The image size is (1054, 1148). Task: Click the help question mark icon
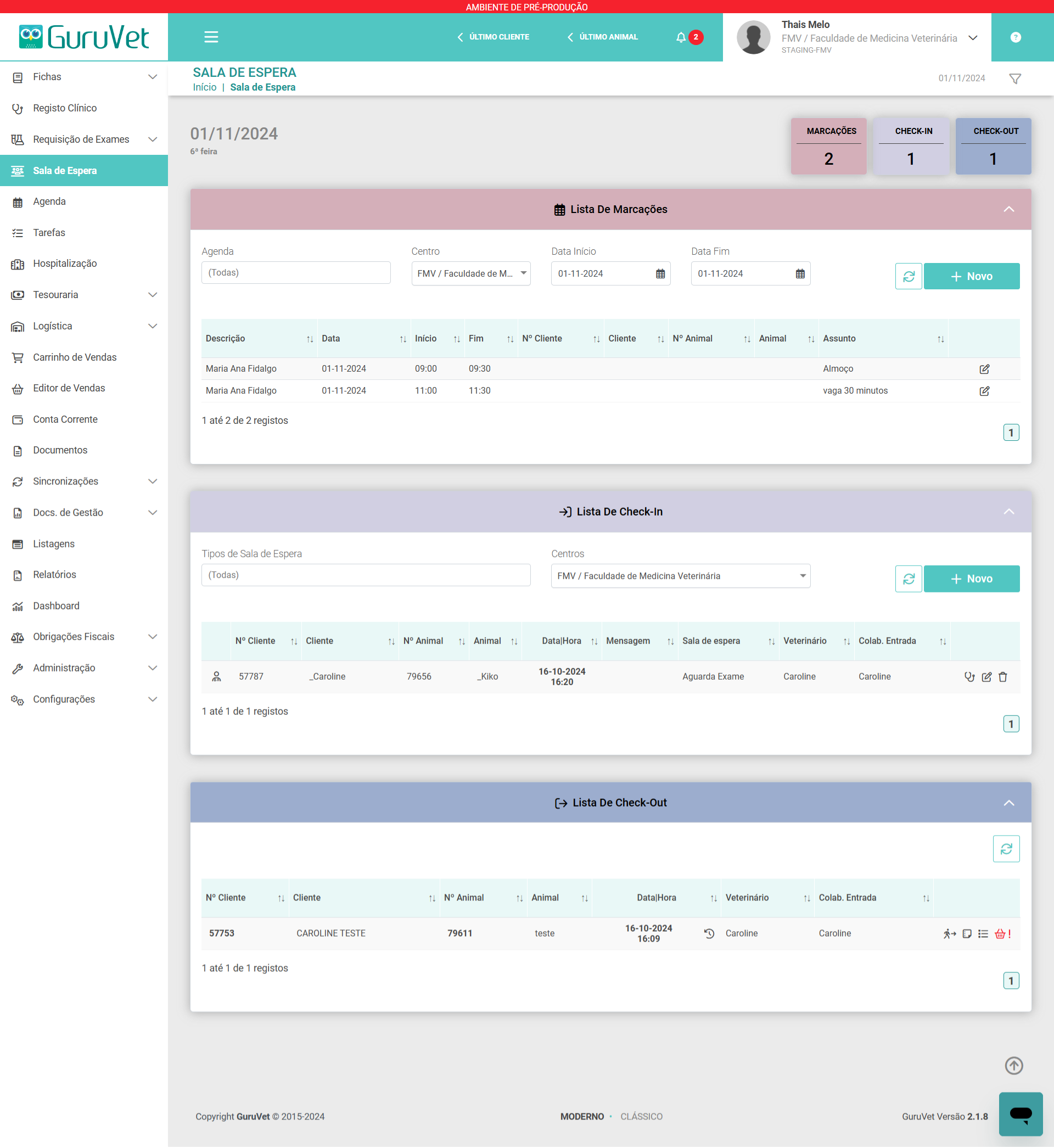click(x=1015, y=38)
